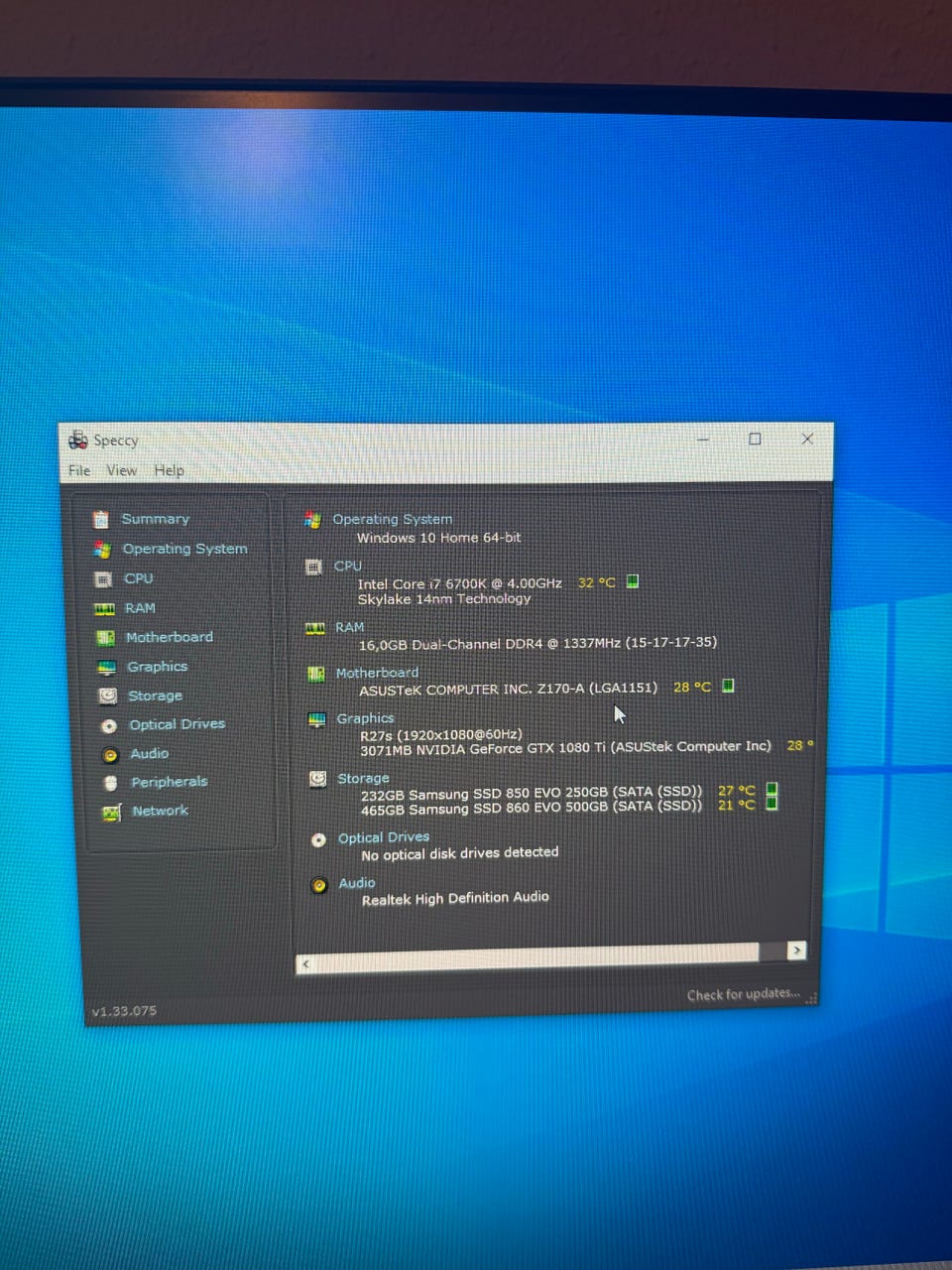The height and width of the screenshot is (1270, 952).
Task: Select Motherboard in the sidebar
Action: (x=170, y=637)
